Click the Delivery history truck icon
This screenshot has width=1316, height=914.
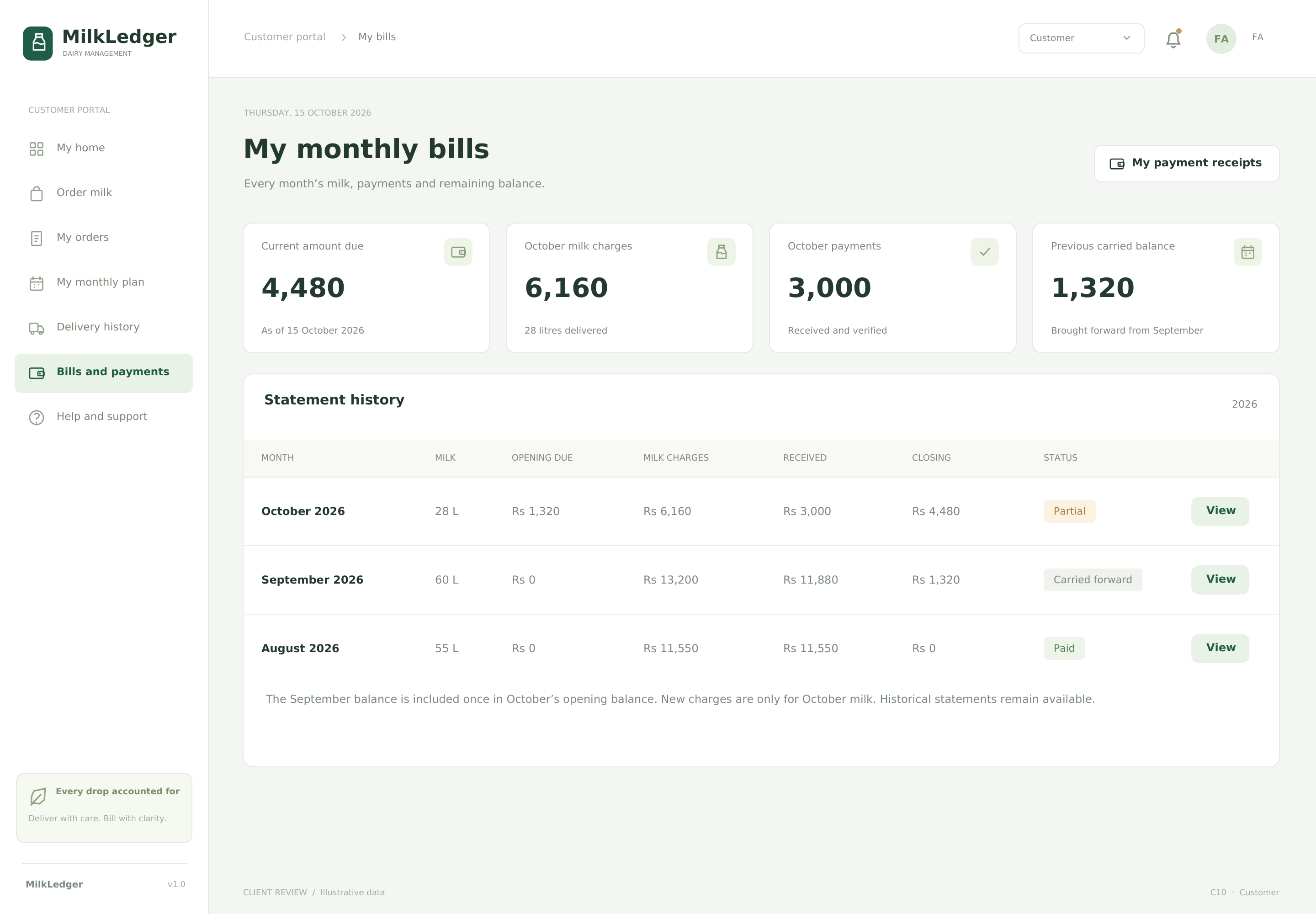click(37, 328)
